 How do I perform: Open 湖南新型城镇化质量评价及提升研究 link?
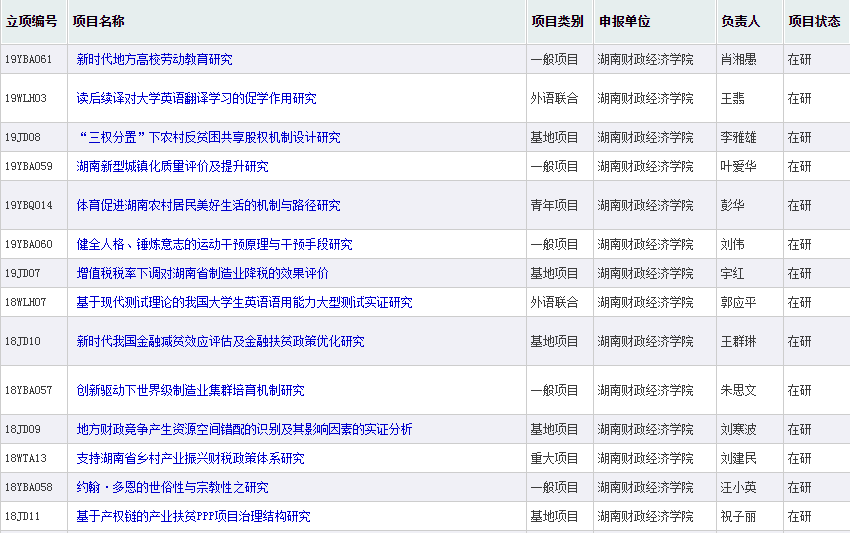(172, 166)
